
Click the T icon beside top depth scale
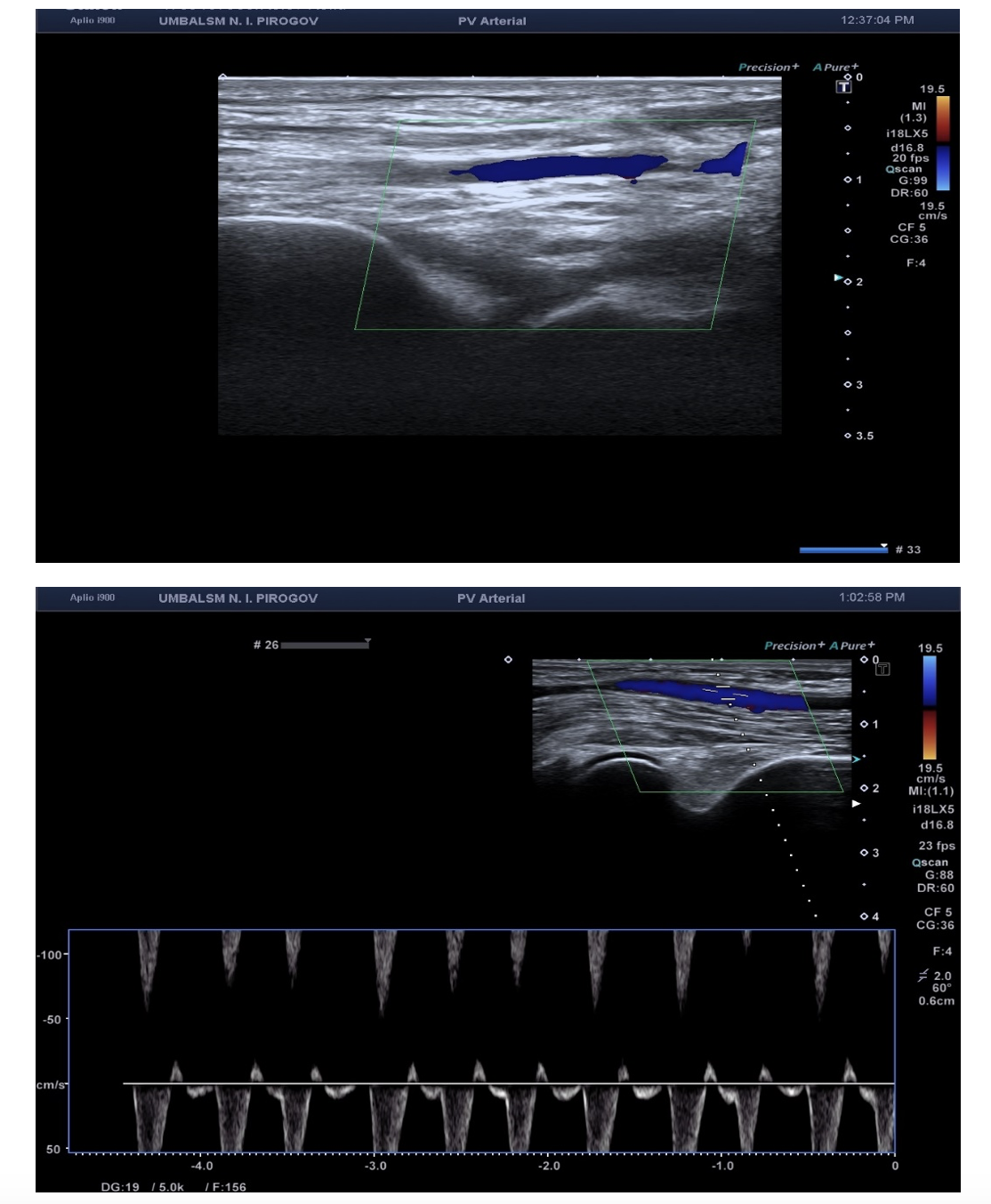click(843, 86)
